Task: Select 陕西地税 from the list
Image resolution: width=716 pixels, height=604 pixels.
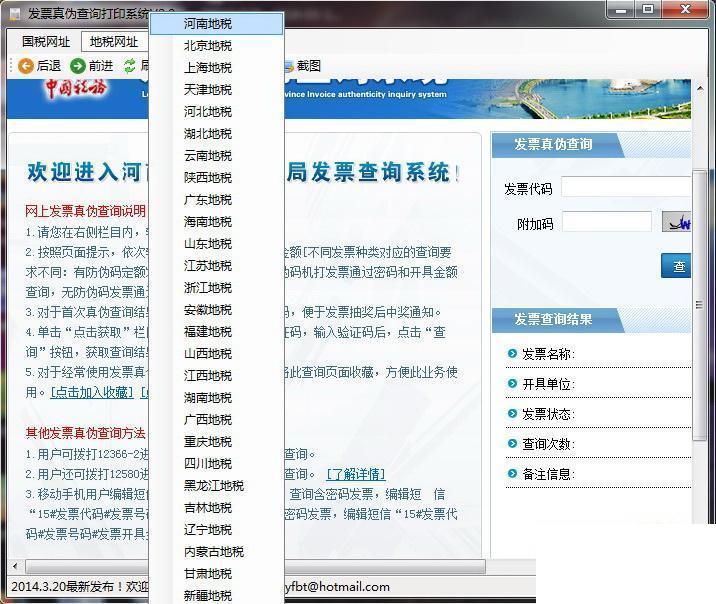Action: tap(216, 178)
